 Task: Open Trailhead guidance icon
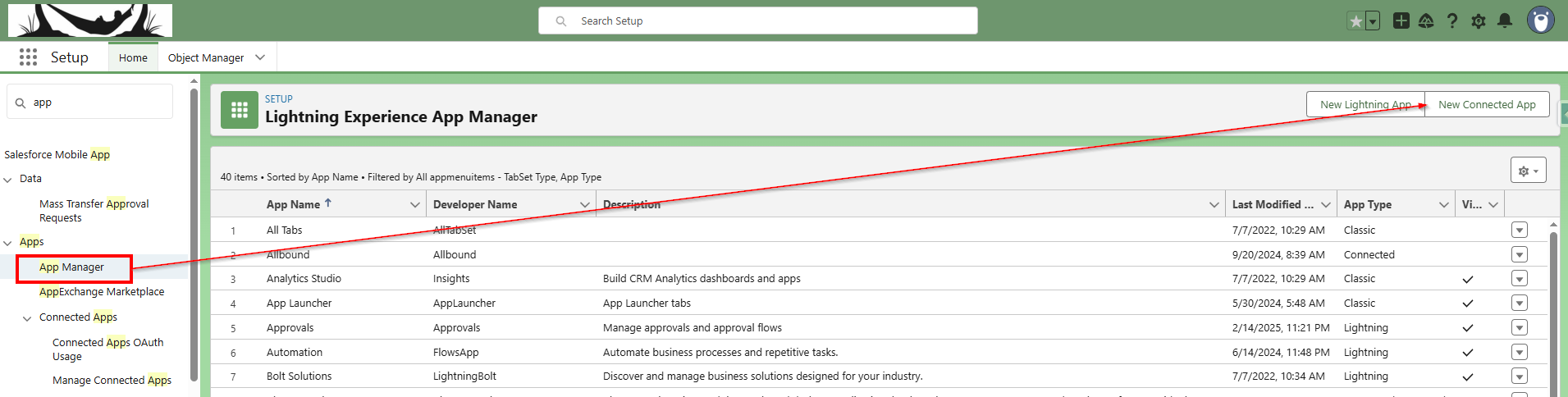click(1426, 21)
